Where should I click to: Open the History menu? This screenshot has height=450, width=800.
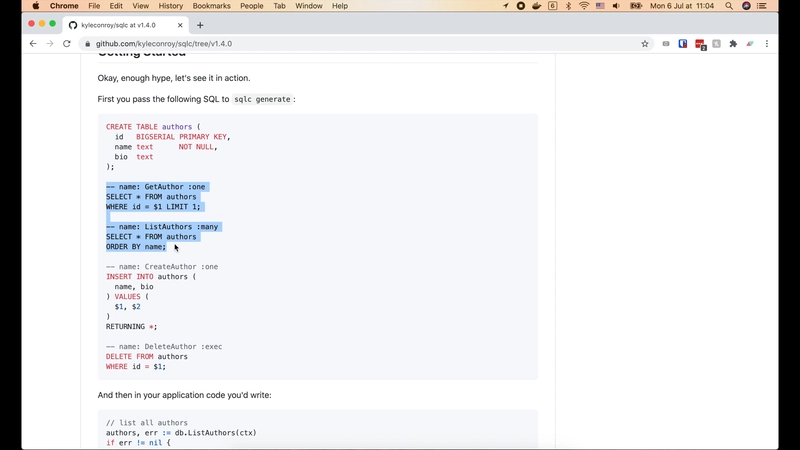point(170,6)
